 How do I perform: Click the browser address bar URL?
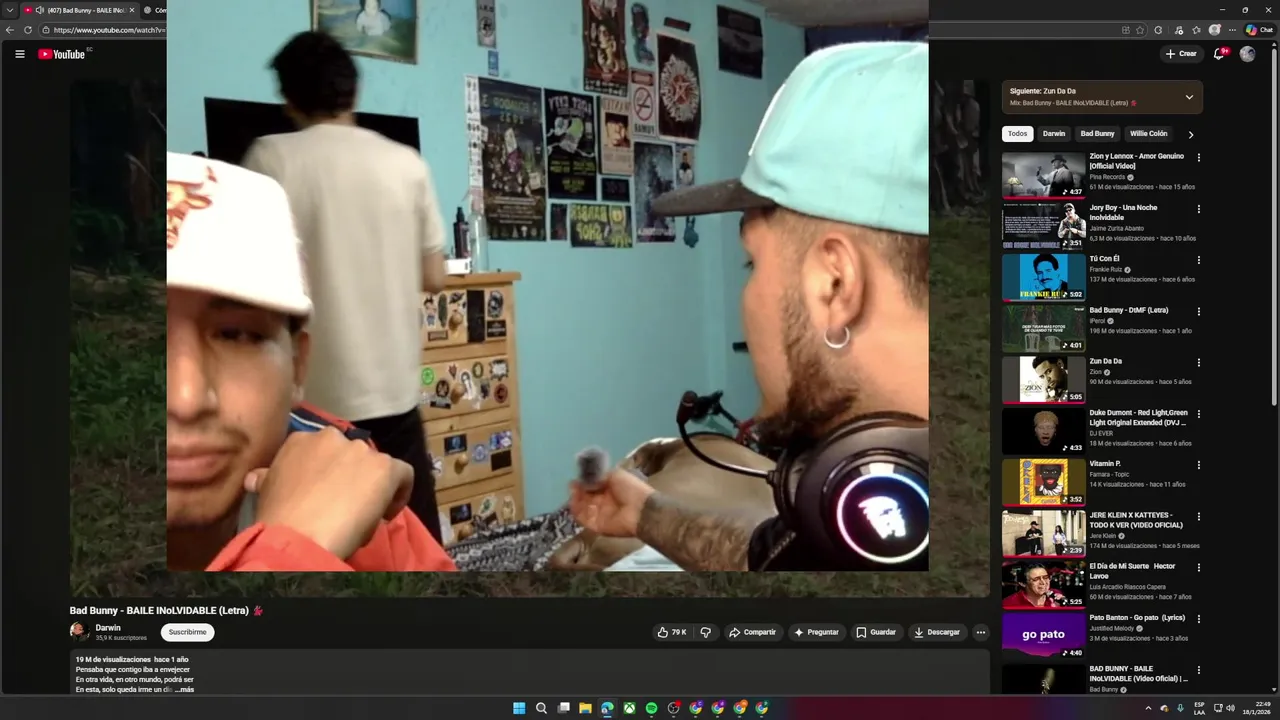108,30
